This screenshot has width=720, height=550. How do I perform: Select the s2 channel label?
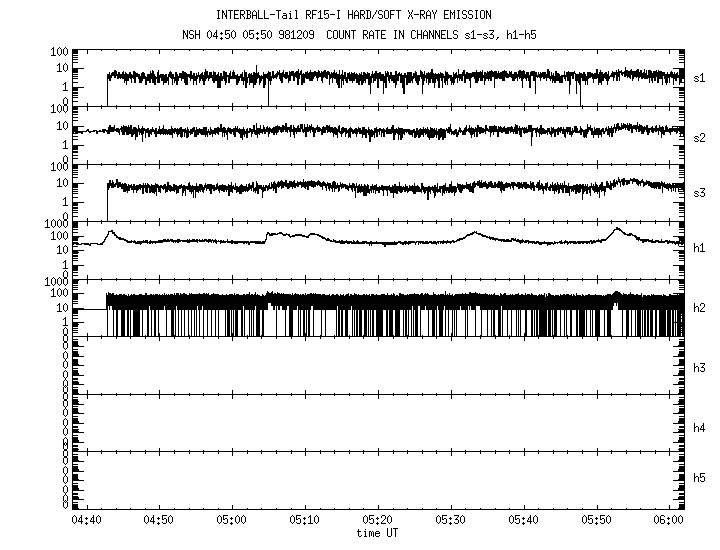coord(700,136)
